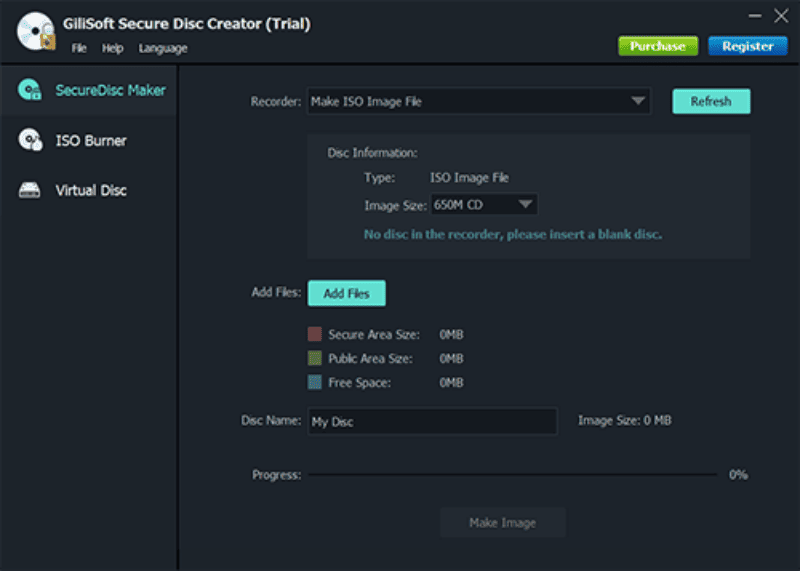Click the 'No disc in the recorder' message

point(513,234)
